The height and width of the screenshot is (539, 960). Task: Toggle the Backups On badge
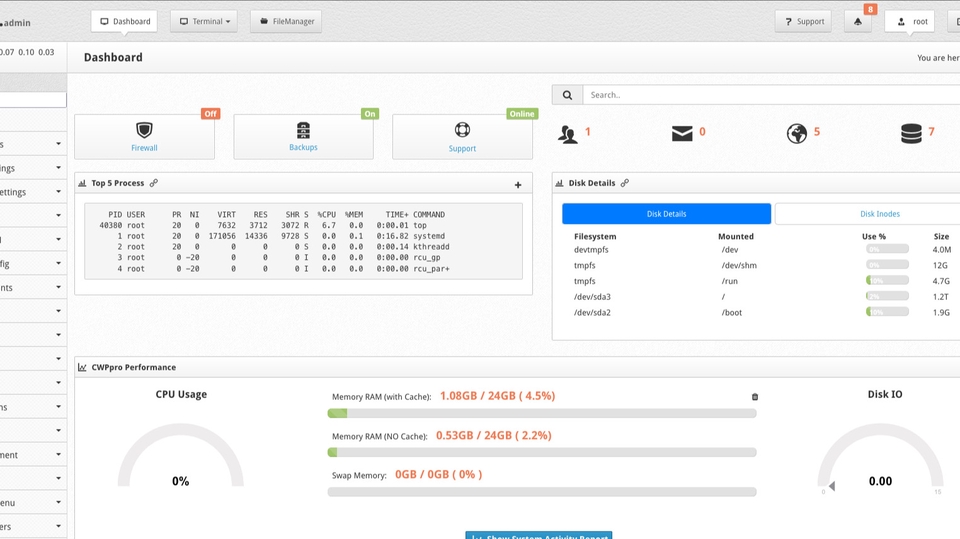pyautogui.click(x=370, y=114)
